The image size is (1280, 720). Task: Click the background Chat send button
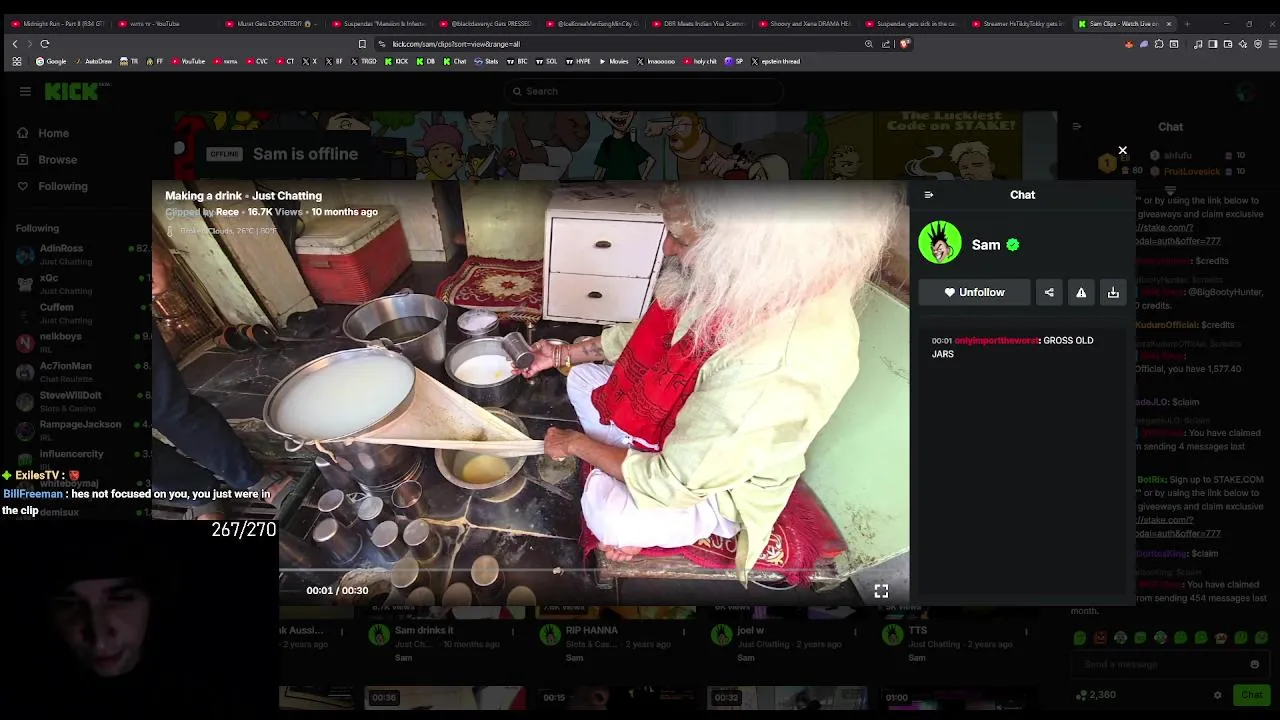[x=1252, y=695]
